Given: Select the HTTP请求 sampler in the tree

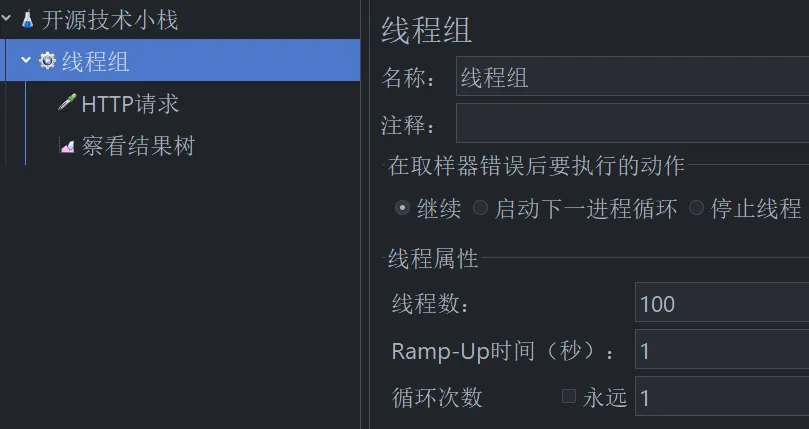Looking at the screenshot, I should pyautogui.click(x=130, y=104).
